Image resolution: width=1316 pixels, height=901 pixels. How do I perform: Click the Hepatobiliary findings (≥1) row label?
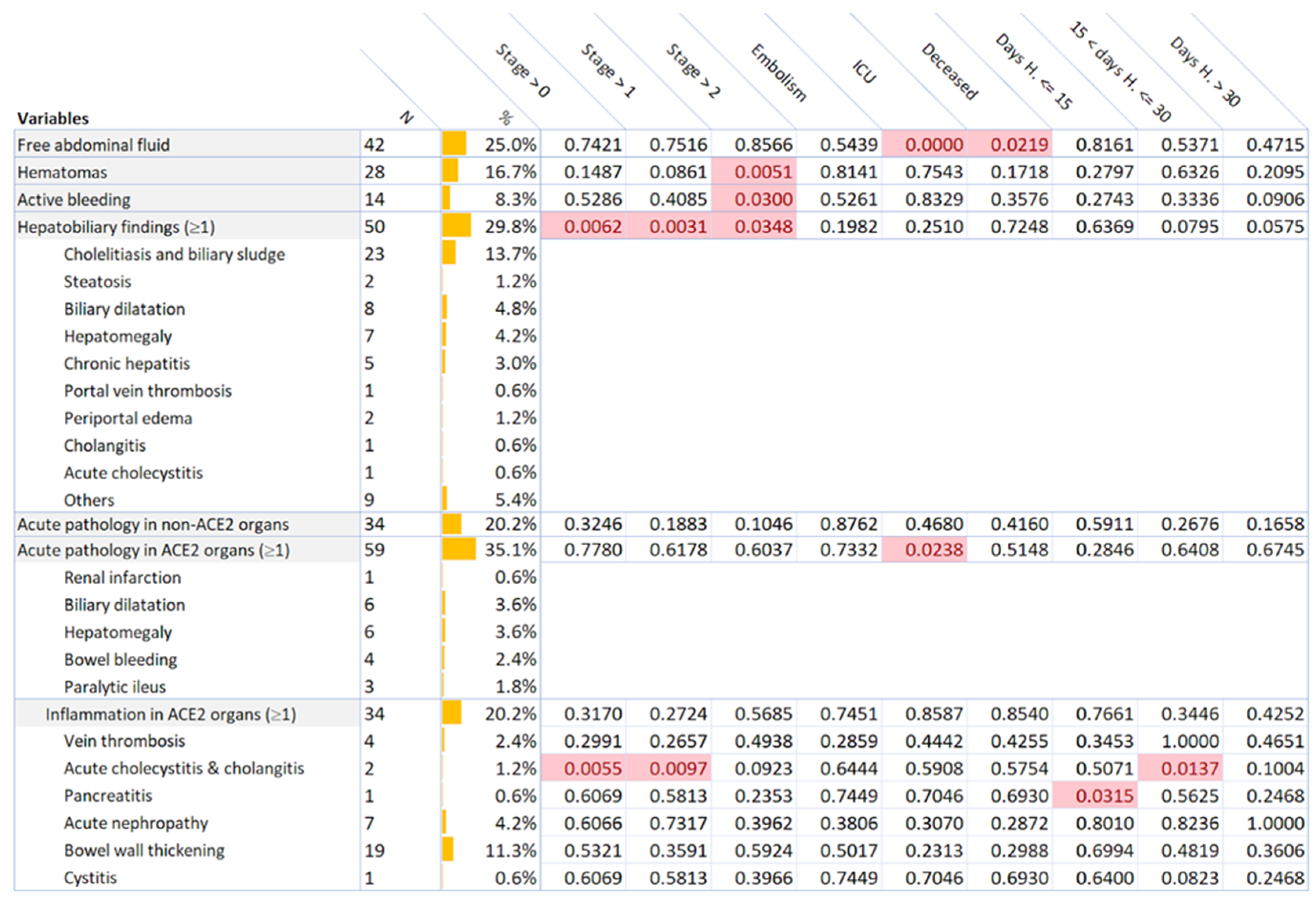coord(116,227)
